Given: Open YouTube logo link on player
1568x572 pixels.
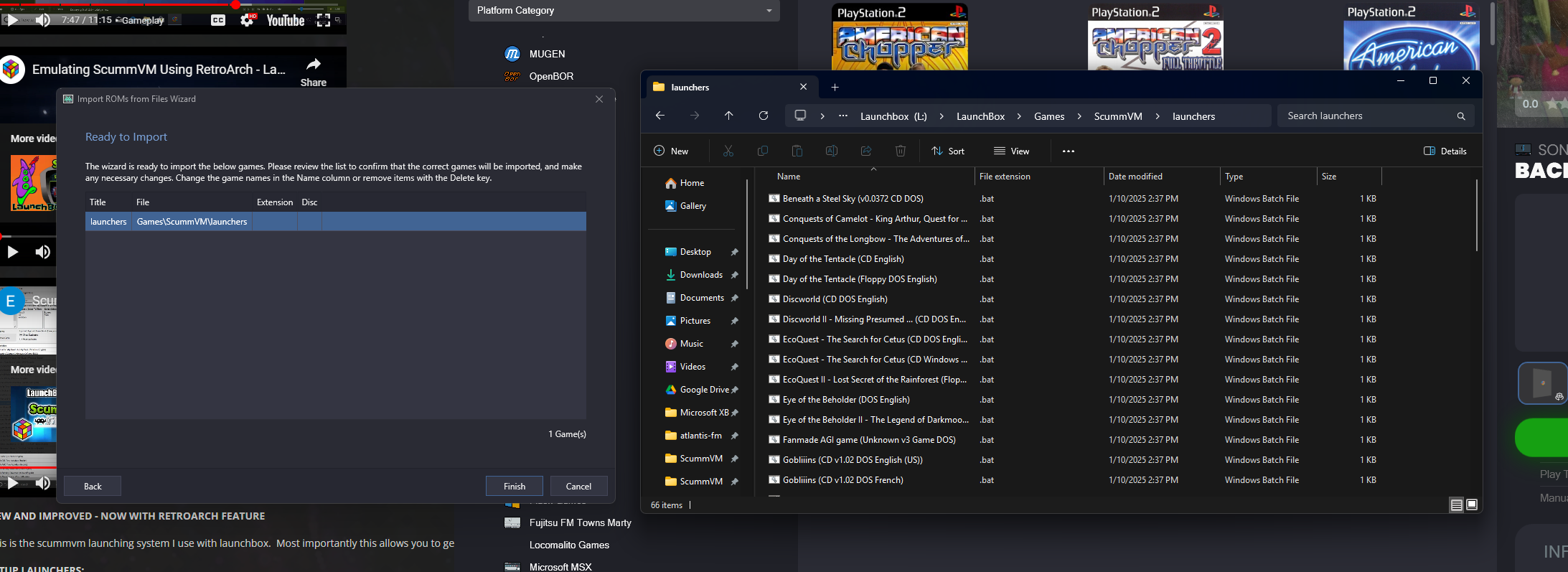Looking at the screenshot, I should pyautogui.click(x=286, y=20).
